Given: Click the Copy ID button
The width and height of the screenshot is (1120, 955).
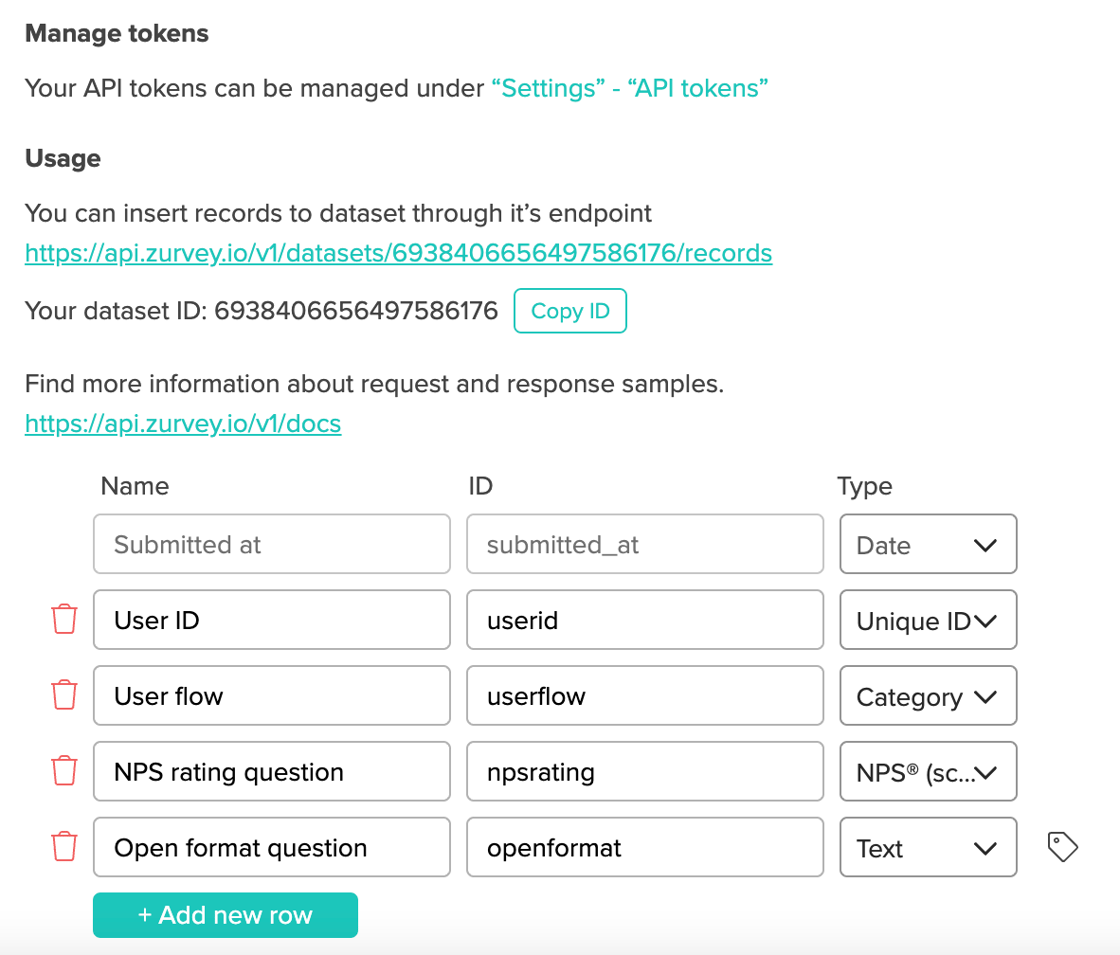Looking at the screenshot, I should (x=570, y=311).
